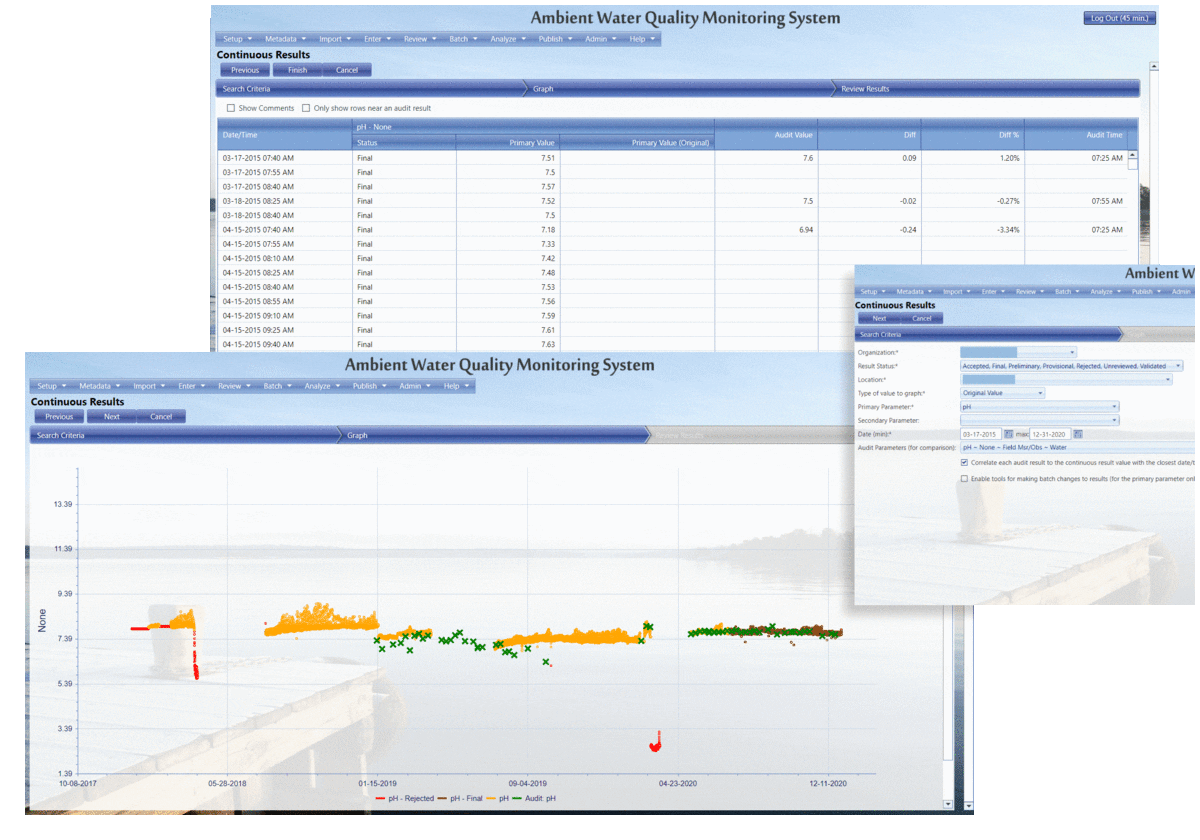Open the Location dropdown arrow
The image size is (1200, 840).
(x=1168, y=380)
